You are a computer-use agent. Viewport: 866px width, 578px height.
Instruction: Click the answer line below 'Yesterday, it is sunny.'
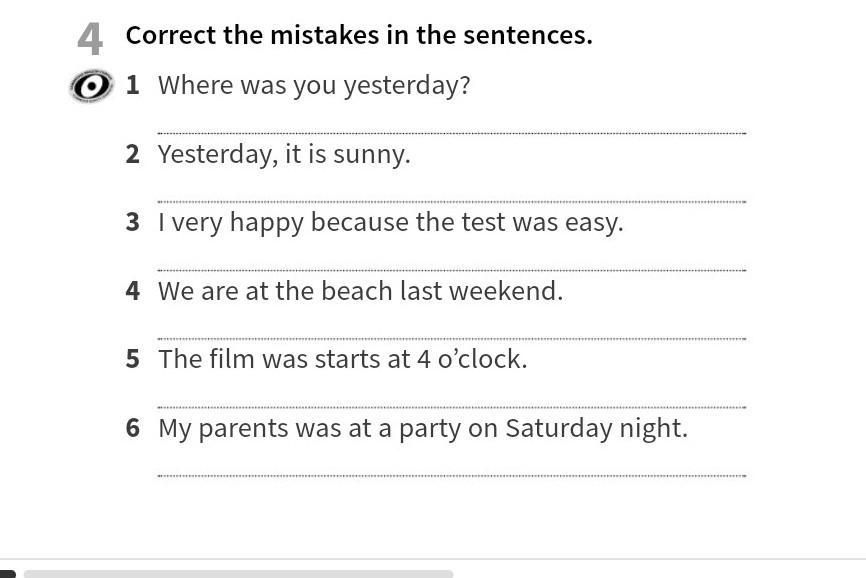click(451, 201)
